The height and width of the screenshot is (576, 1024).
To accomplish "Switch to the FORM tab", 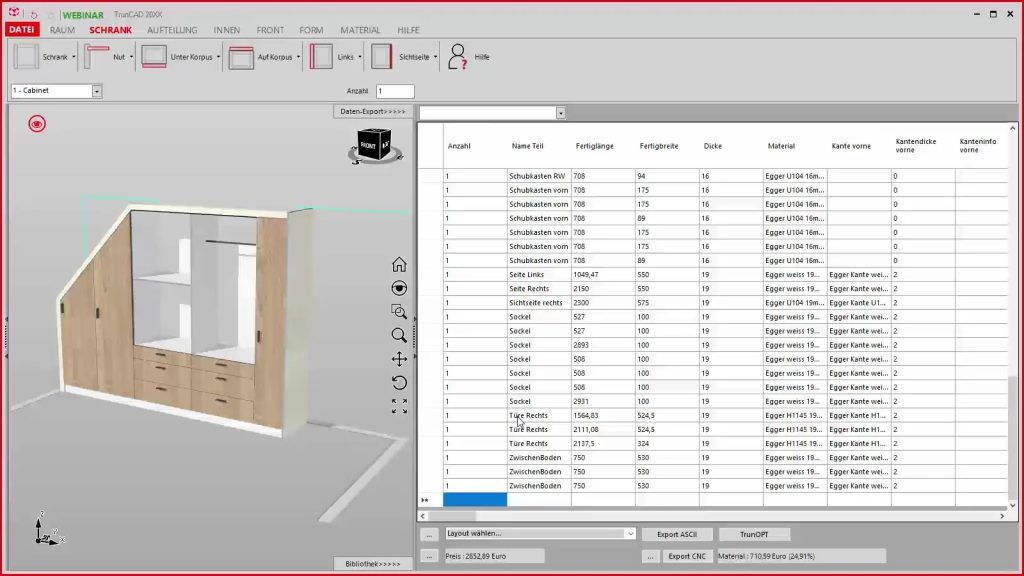I will [312, 30].
